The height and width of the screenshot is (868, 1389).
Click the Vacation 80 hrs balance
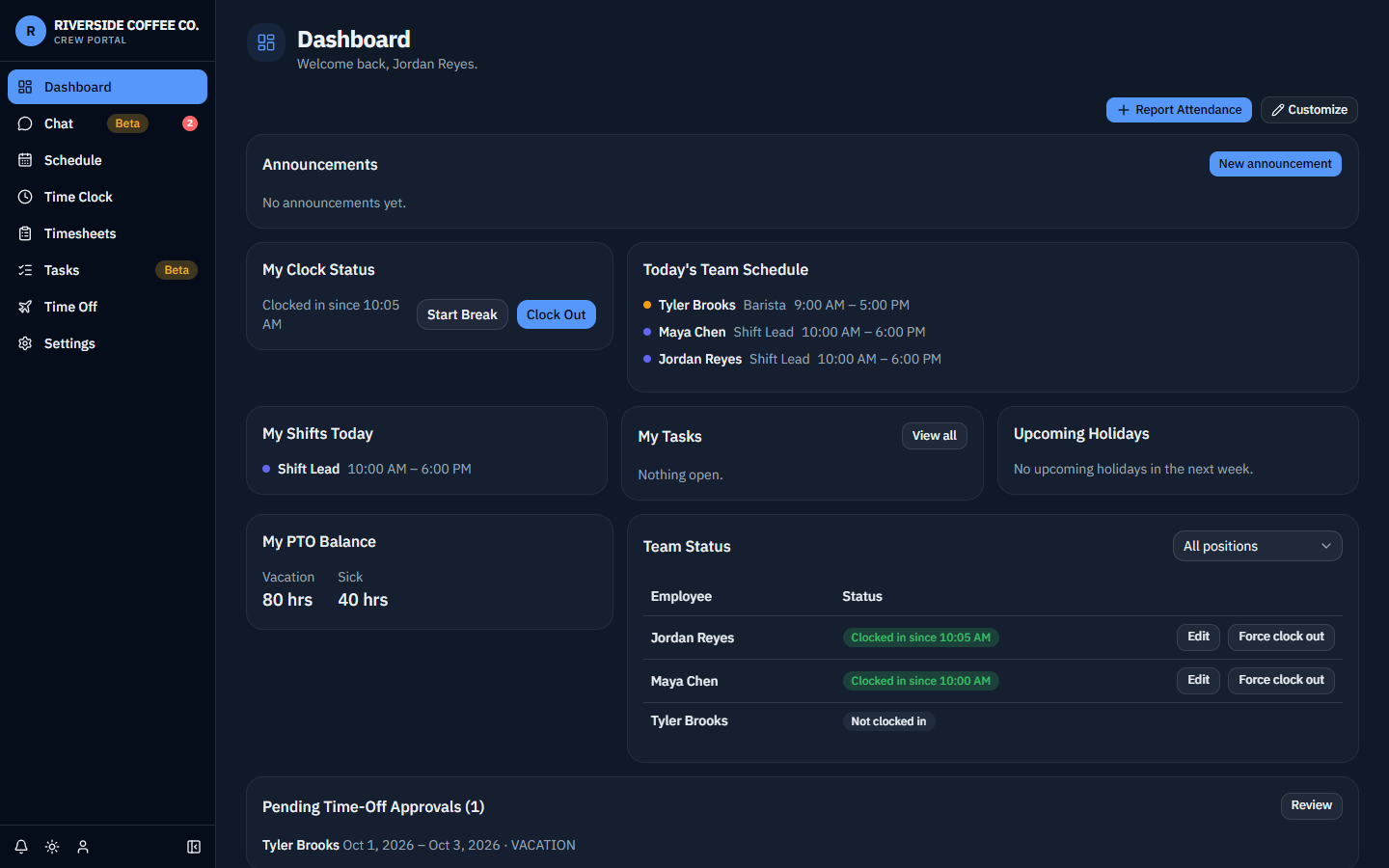(x=288, y=588)
